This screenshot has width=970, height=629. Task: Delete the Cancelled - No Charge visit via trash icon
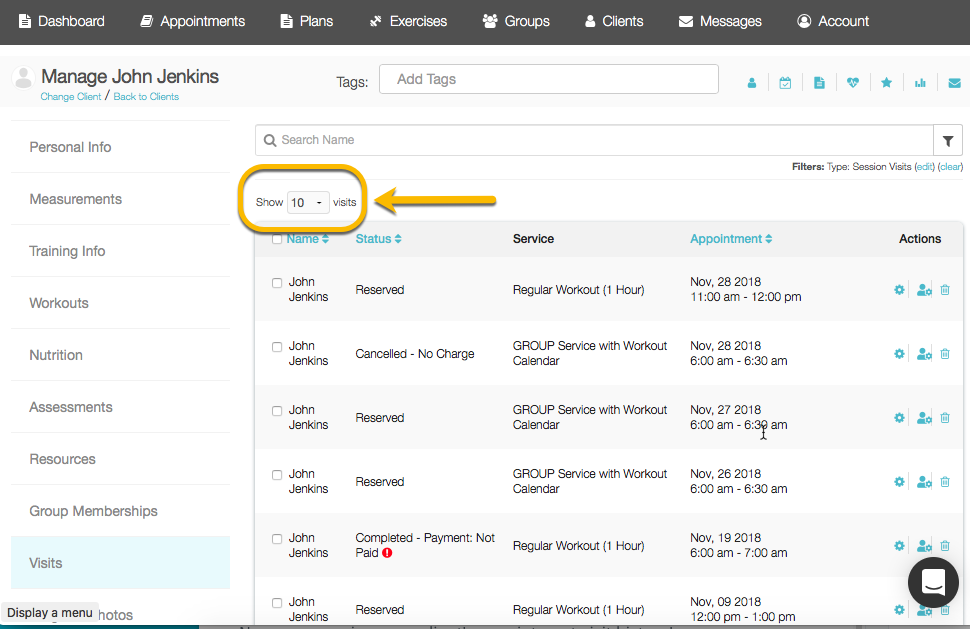pos(944,353)
